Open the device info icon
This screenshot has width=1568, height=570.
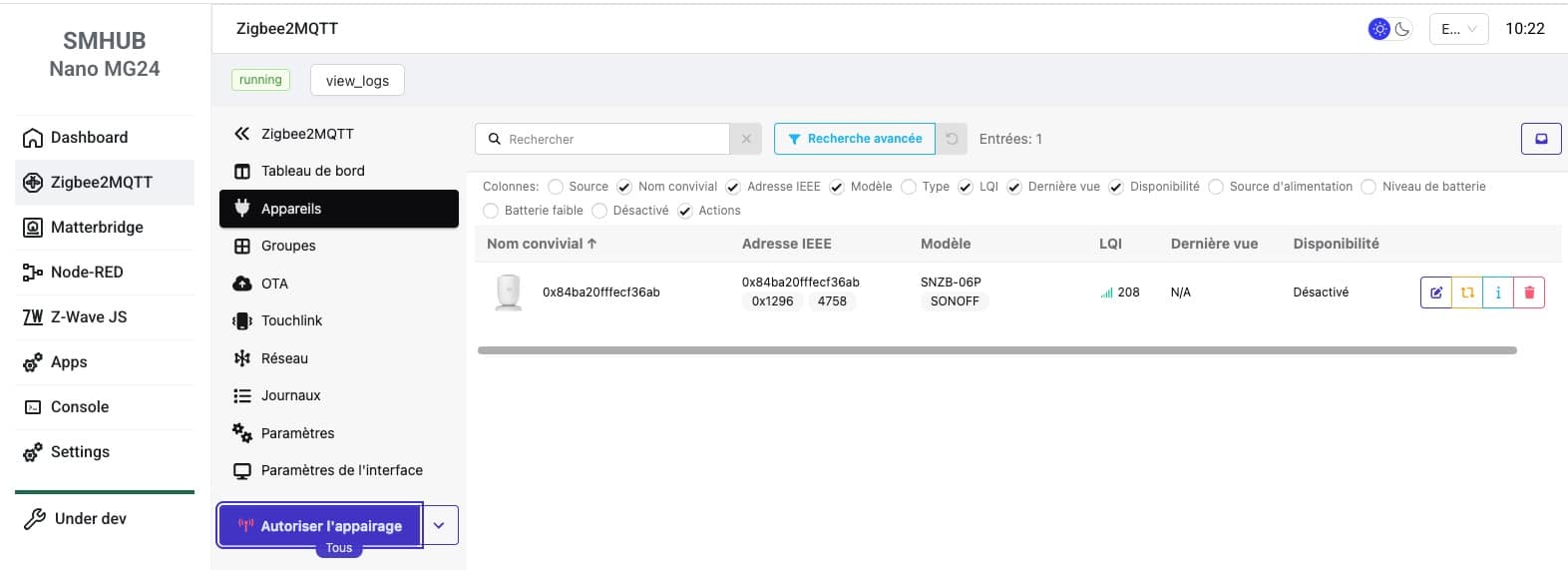1497,292
